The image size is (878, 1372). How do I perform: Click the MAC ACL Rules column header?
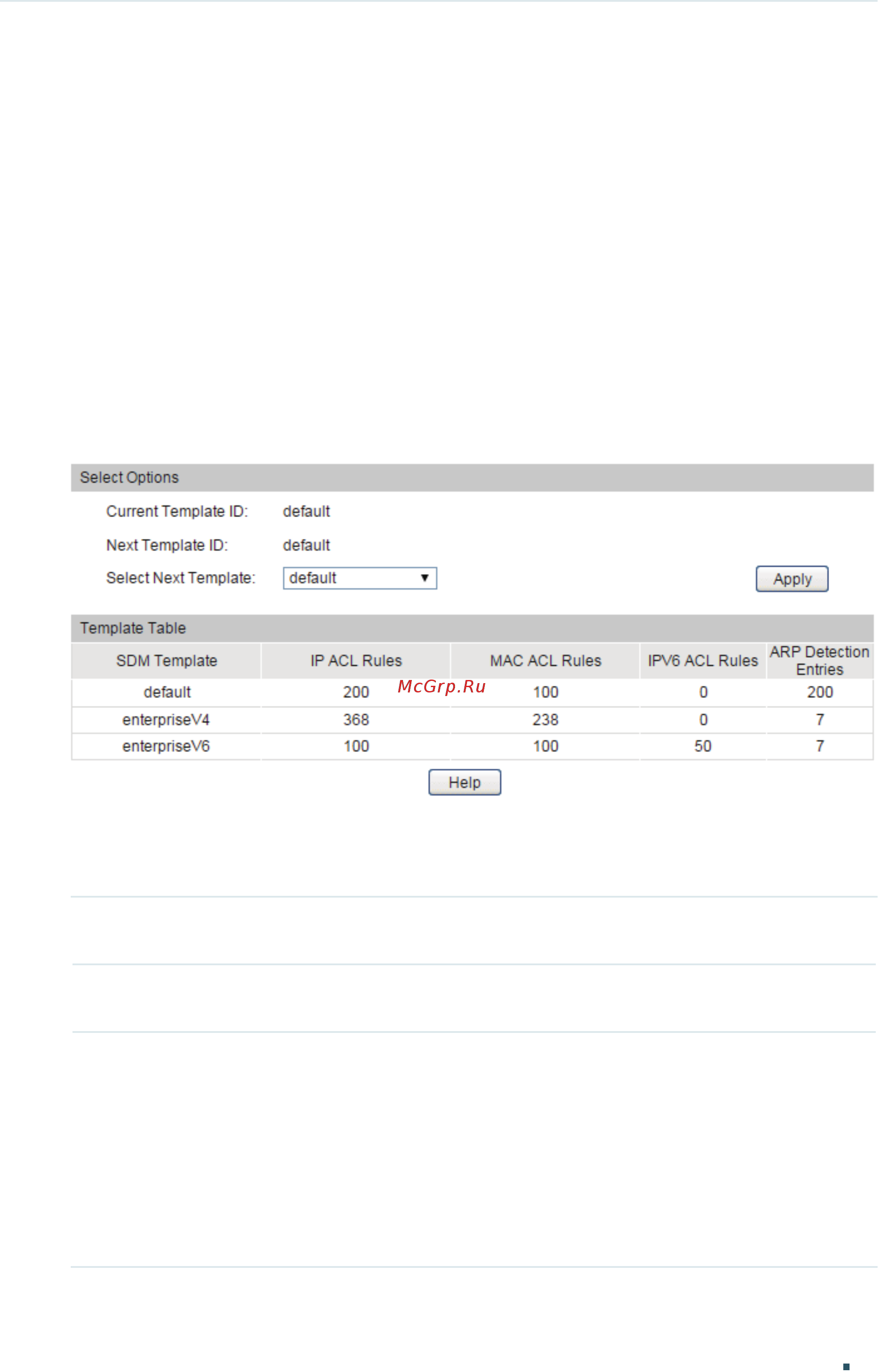(x=545, y=660)
